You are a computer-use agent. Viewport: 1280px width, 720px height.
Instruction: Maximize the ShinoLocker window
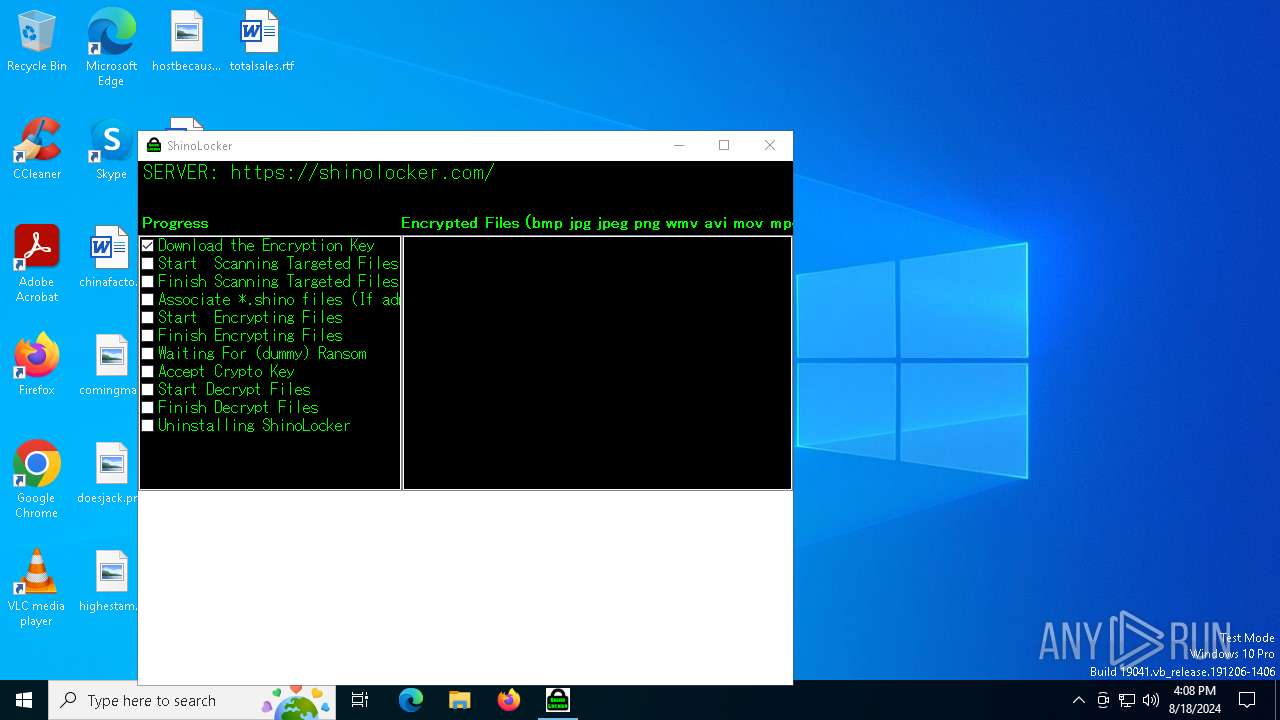(724, 145)
